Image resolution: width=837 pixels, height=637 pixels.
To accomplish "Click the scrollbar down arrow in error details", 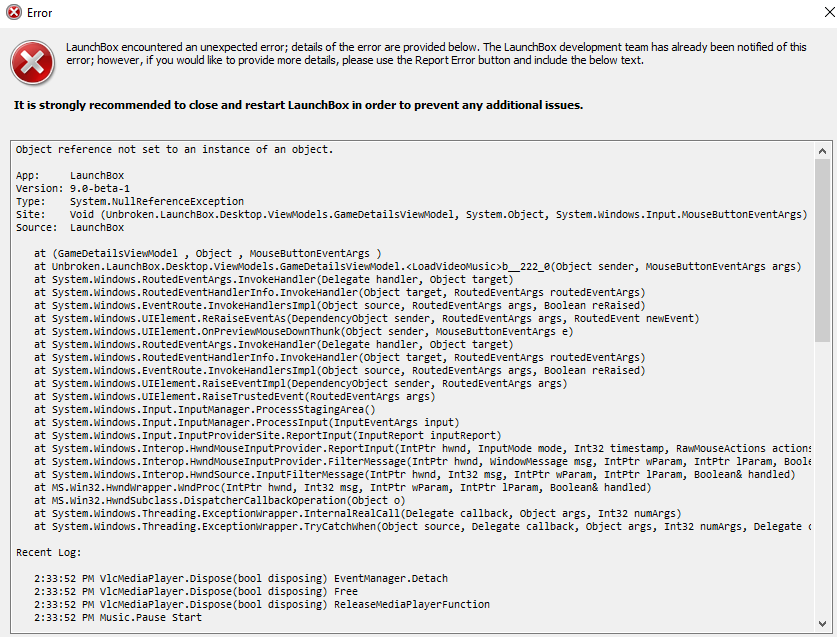I will tap(822, 624).
